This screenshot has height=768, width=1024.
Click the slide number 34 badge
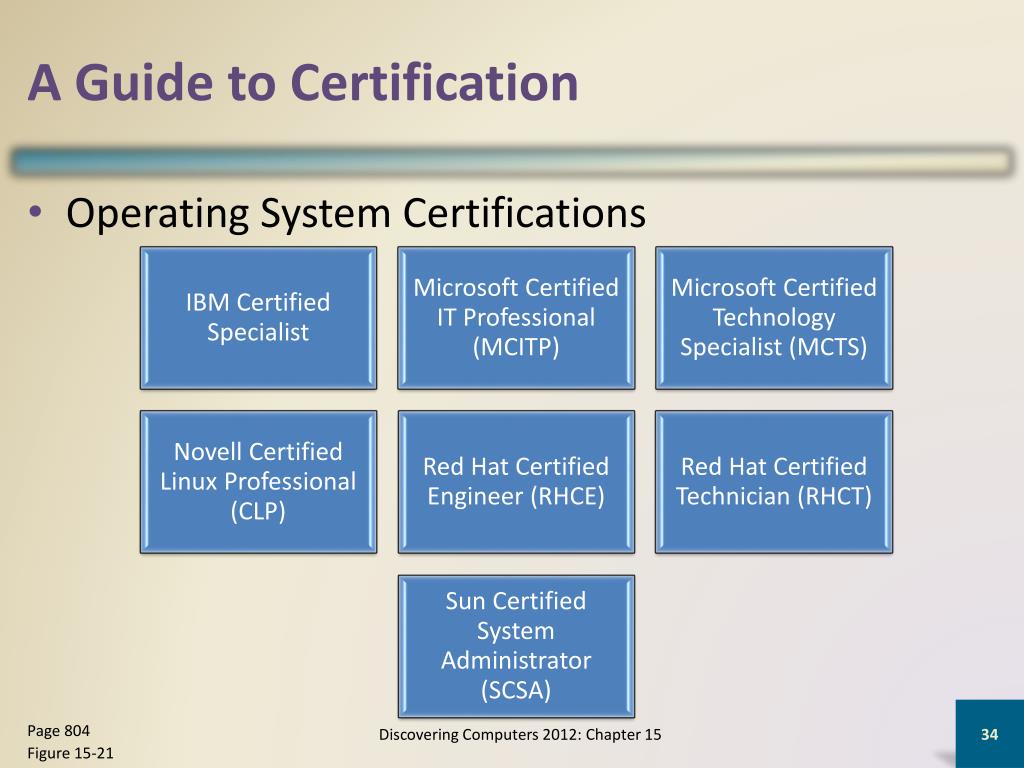pyautogui.click(x=989, y=735)
